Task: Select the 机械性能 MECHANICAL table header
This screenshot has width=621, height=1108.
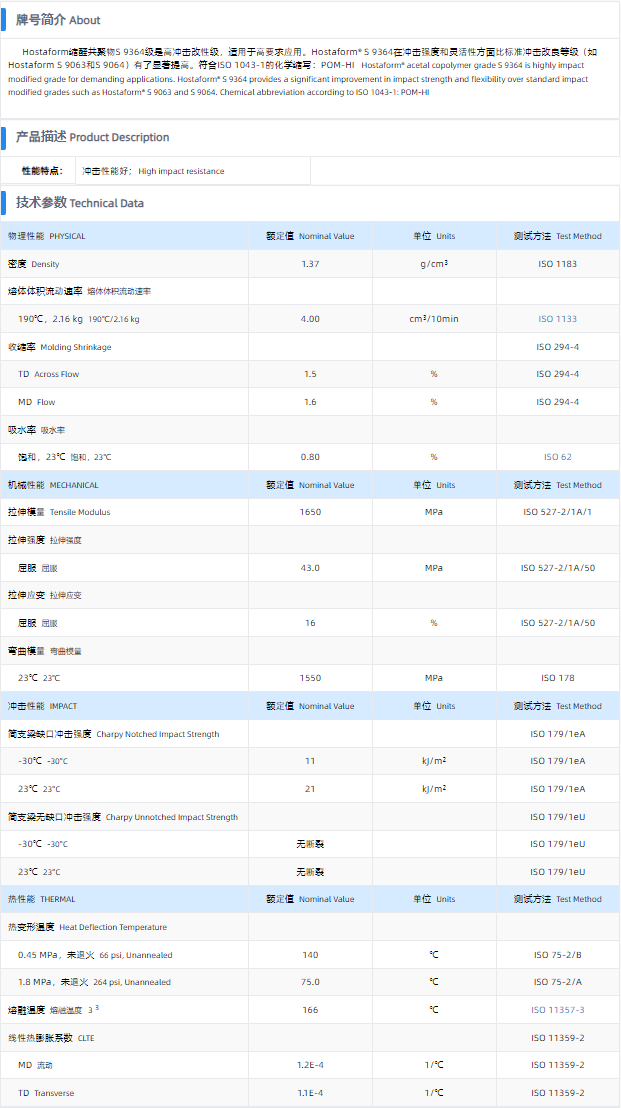Action: 53,485
